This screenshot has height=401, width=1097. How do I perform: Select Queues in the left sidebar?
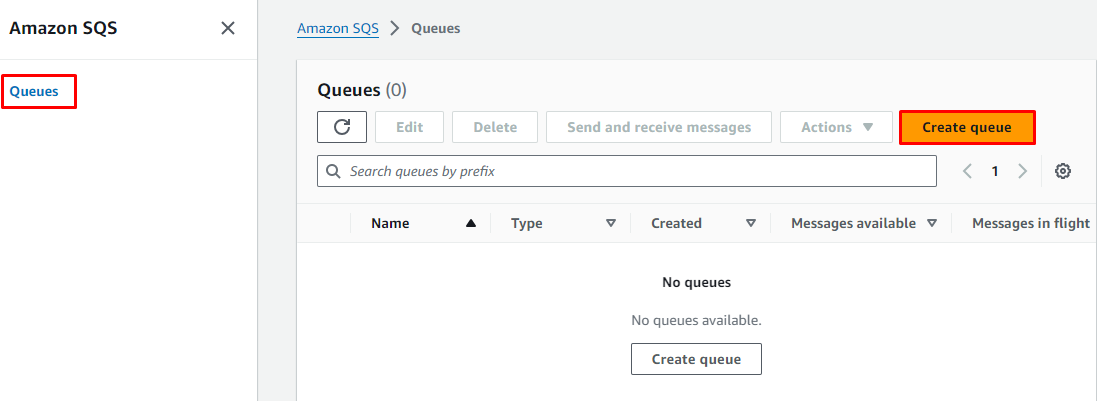34,92
